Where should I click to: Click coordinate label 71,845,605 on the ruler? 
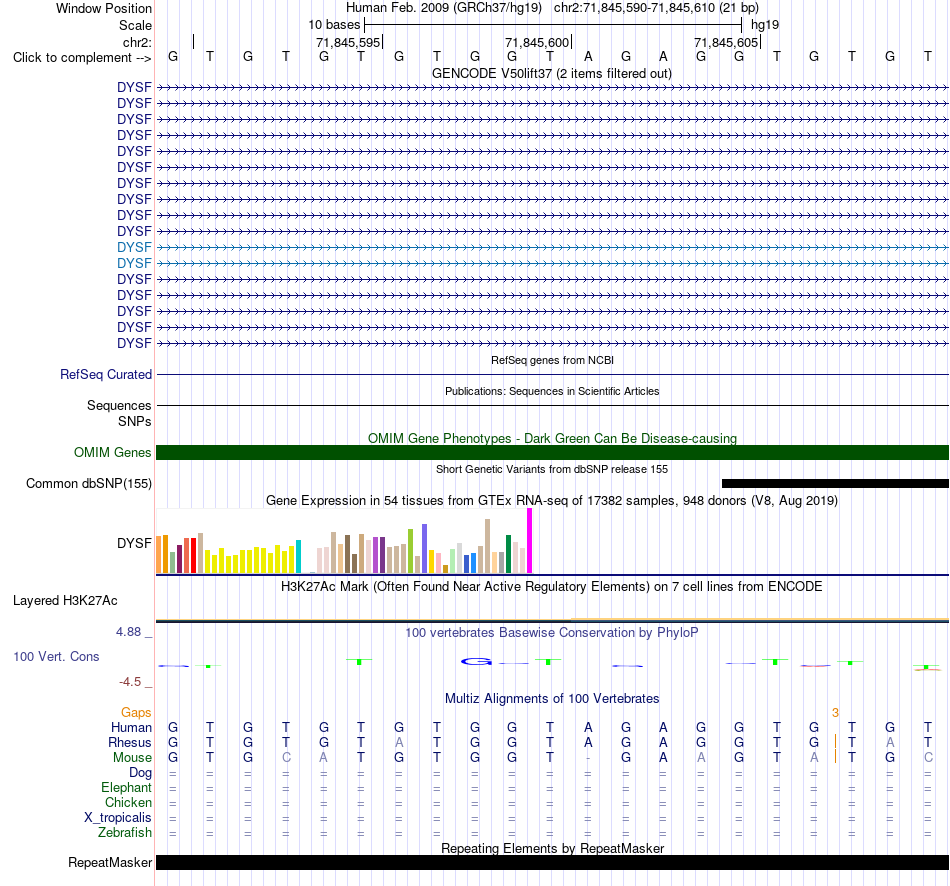pos(726,42)
